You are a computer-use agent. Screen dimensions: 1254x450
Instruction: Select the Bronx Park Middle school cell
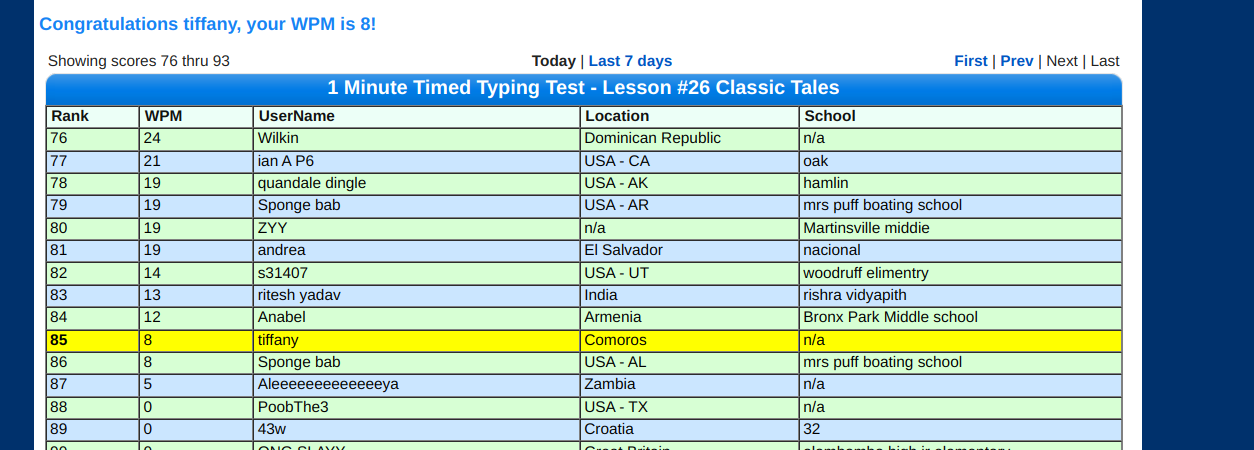(961, 317)
